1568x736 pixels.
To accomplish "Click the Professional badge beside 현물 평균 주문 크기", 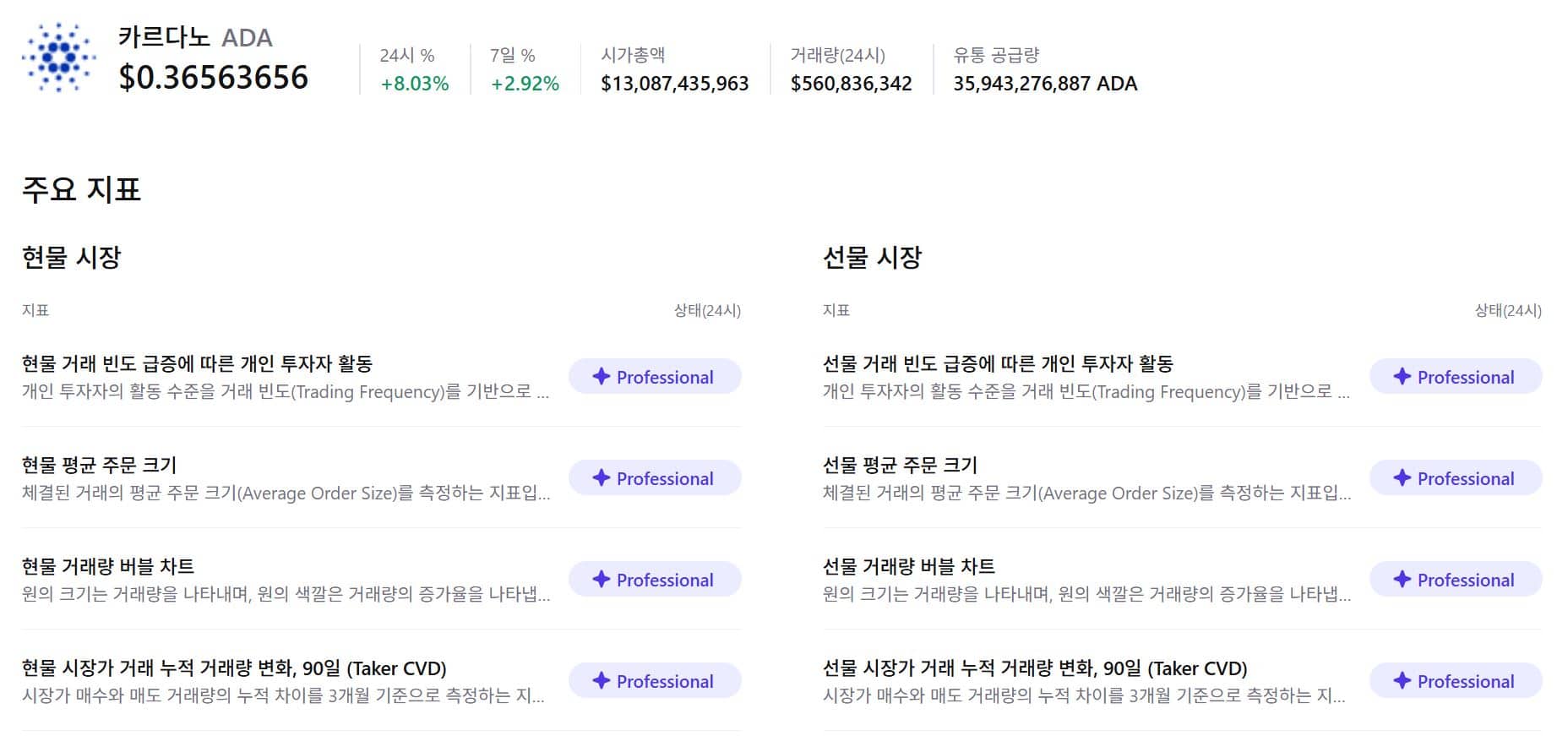I will coord(655,477).
